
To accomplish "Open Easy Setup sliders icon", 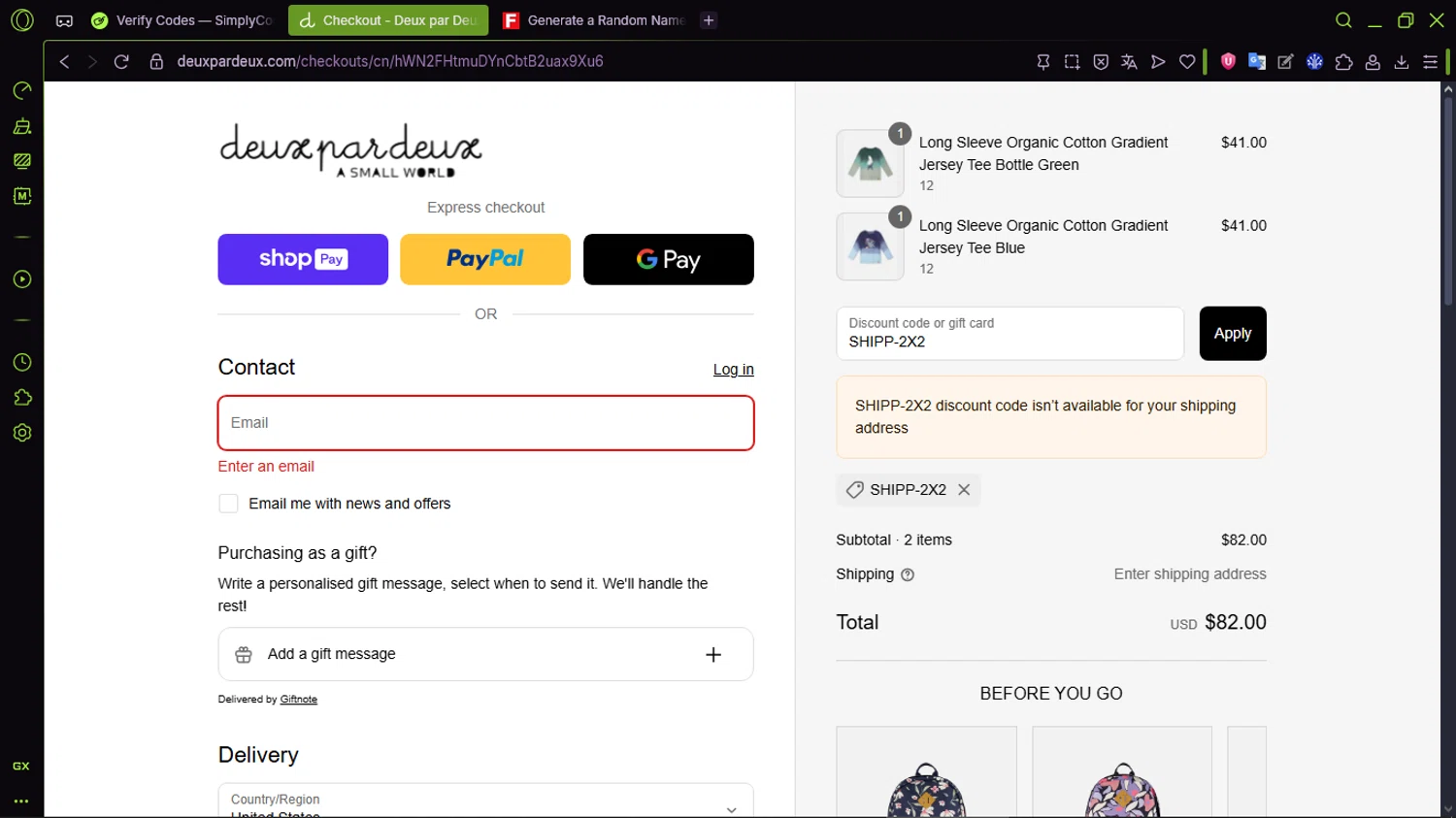I will coord(1430,61).
